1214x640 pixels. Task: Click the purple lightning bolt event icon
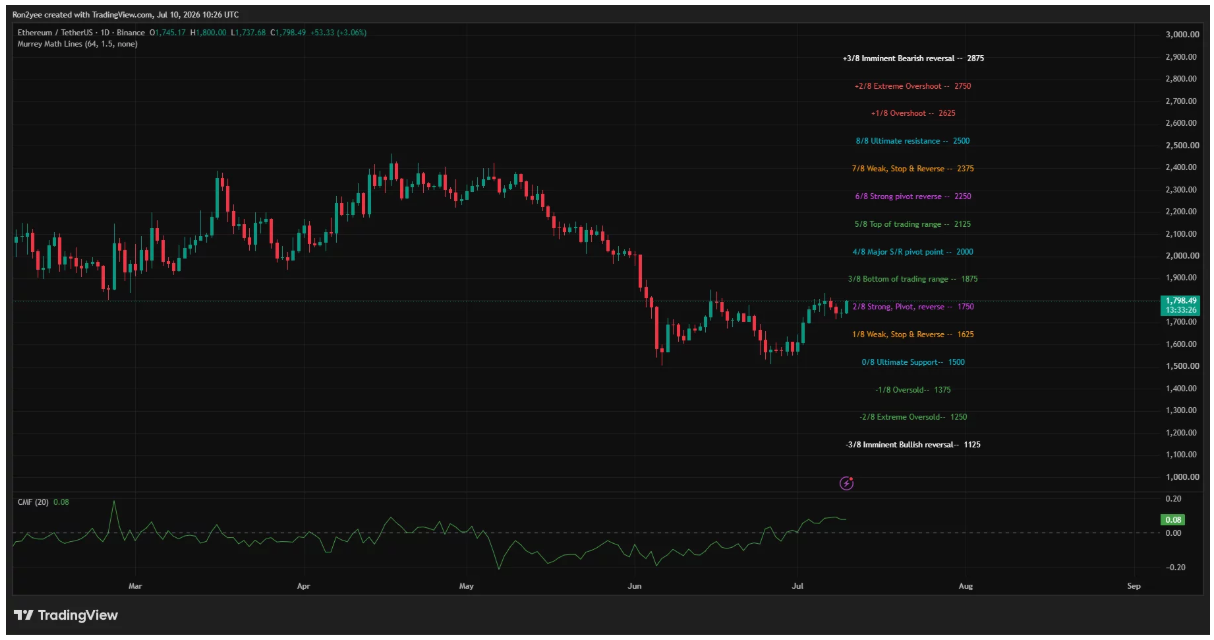(847, 484)
